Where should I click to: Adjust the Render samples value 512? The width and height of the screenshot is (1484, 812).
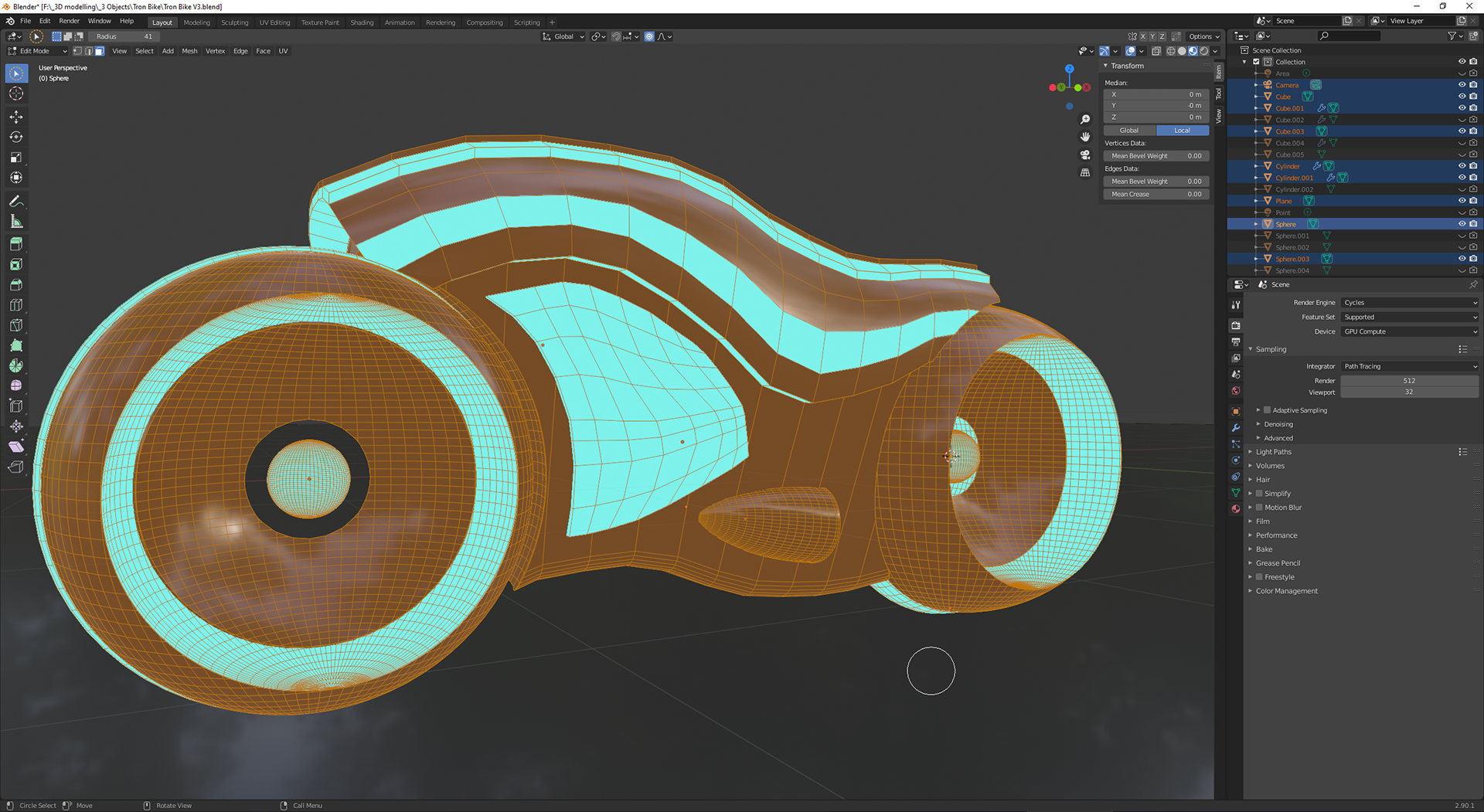(x=1410, y=381)
